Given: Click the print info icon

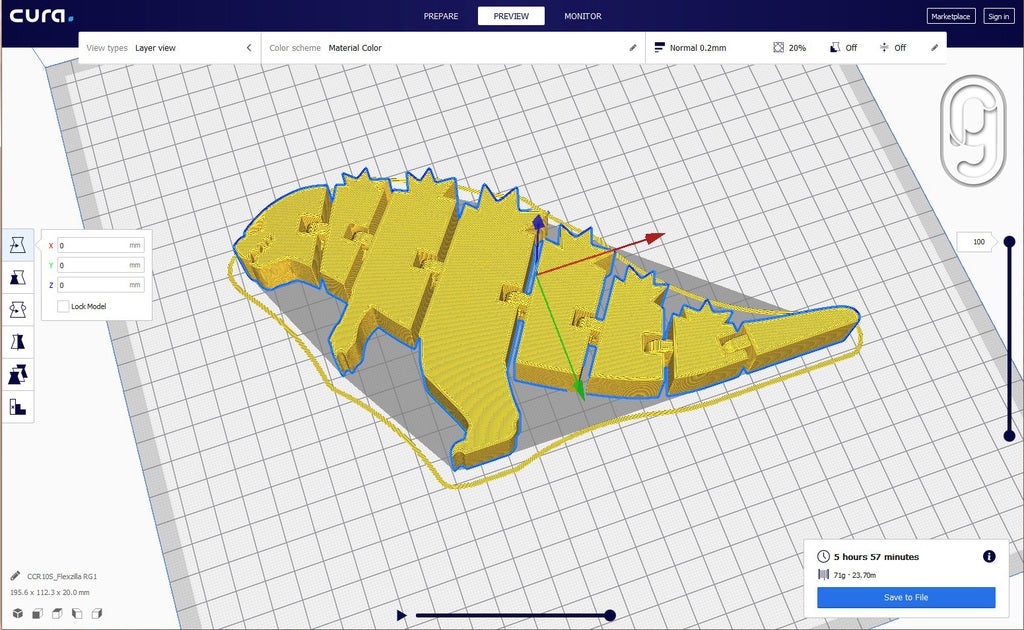Looking at the screenshot, I should [x=989, y=556].
